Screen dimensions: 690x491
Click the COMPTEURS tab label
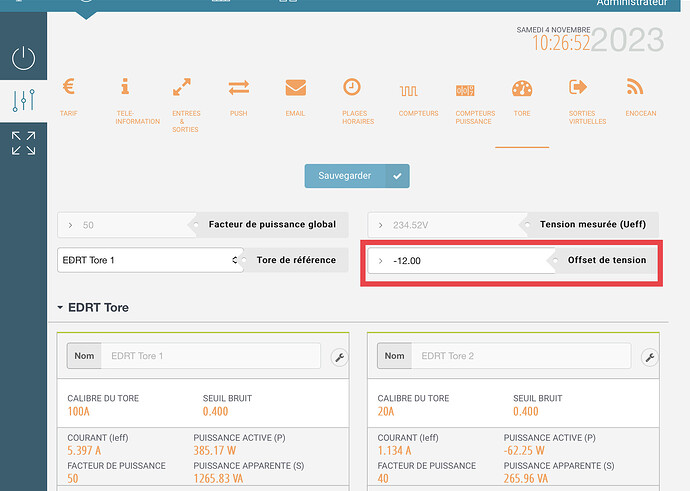click(x=418, y=114)
